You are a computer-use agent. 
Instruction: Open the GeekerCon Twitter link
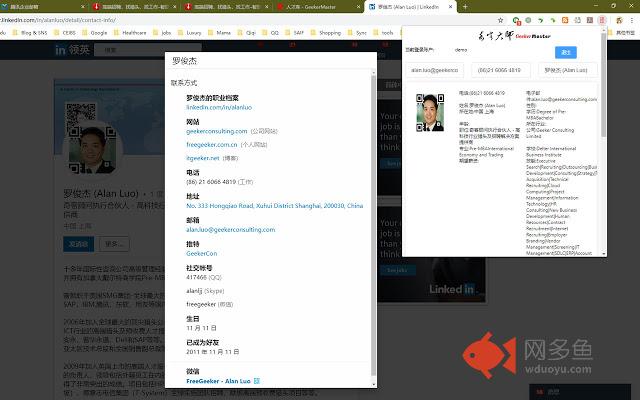click(202, 253)
